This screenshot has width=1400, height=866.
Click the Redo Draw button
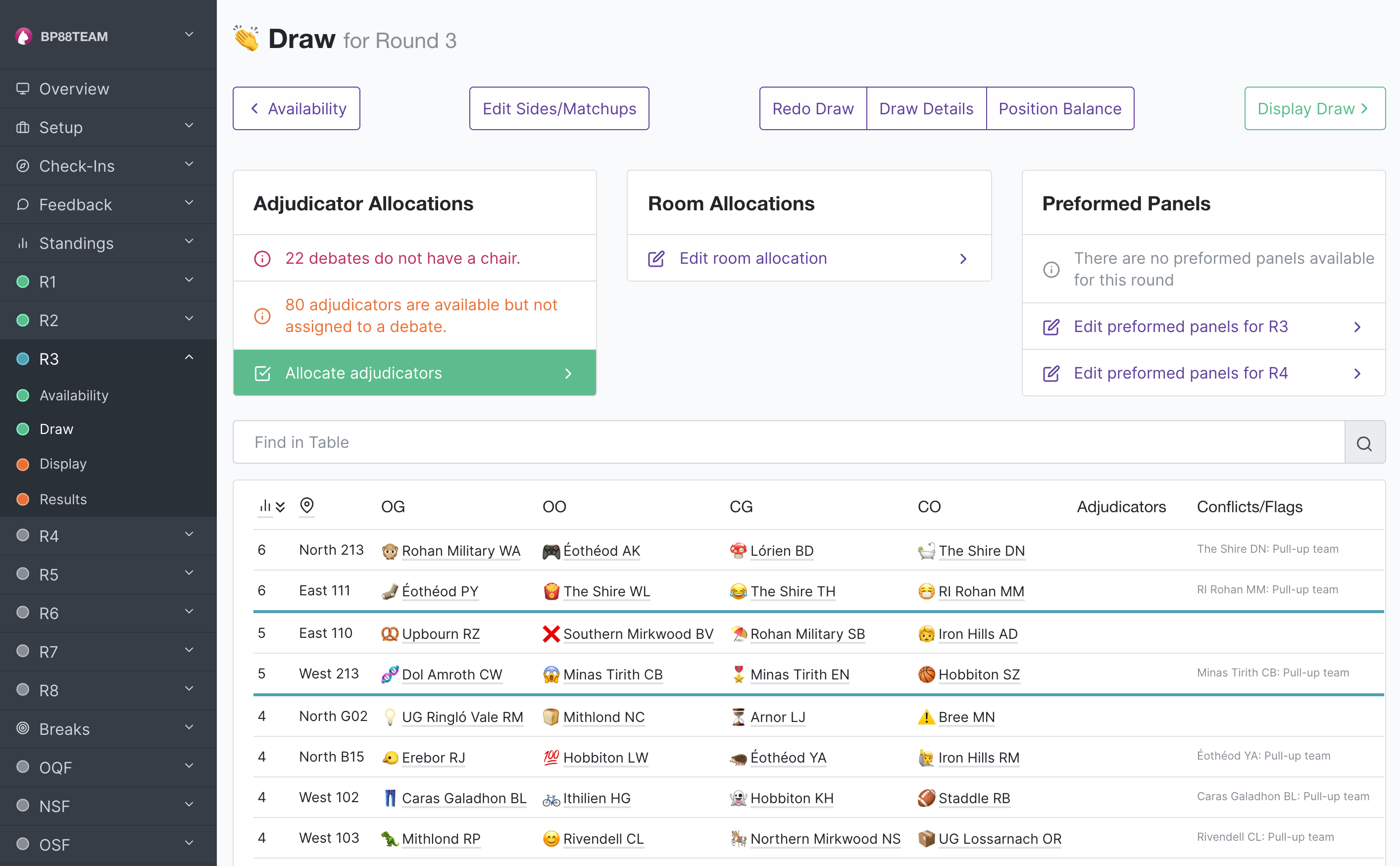tap(813, 109)
